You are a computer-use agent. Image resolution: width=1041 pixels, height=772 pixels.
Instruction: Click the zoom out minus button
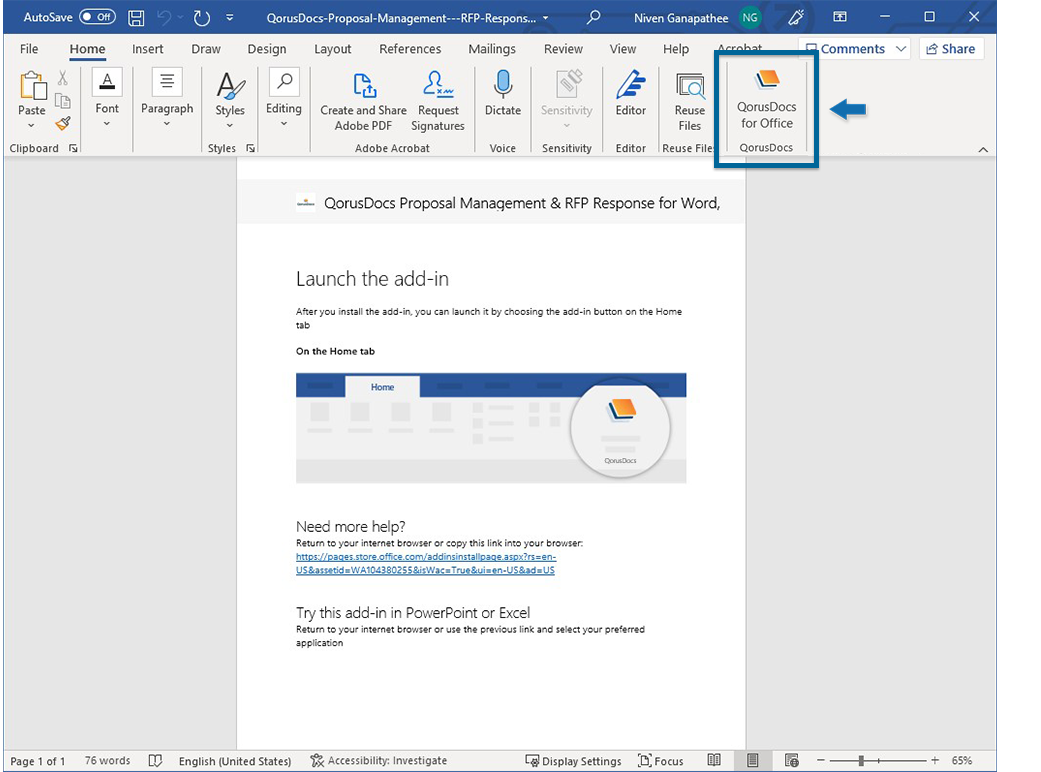point(821,761)
